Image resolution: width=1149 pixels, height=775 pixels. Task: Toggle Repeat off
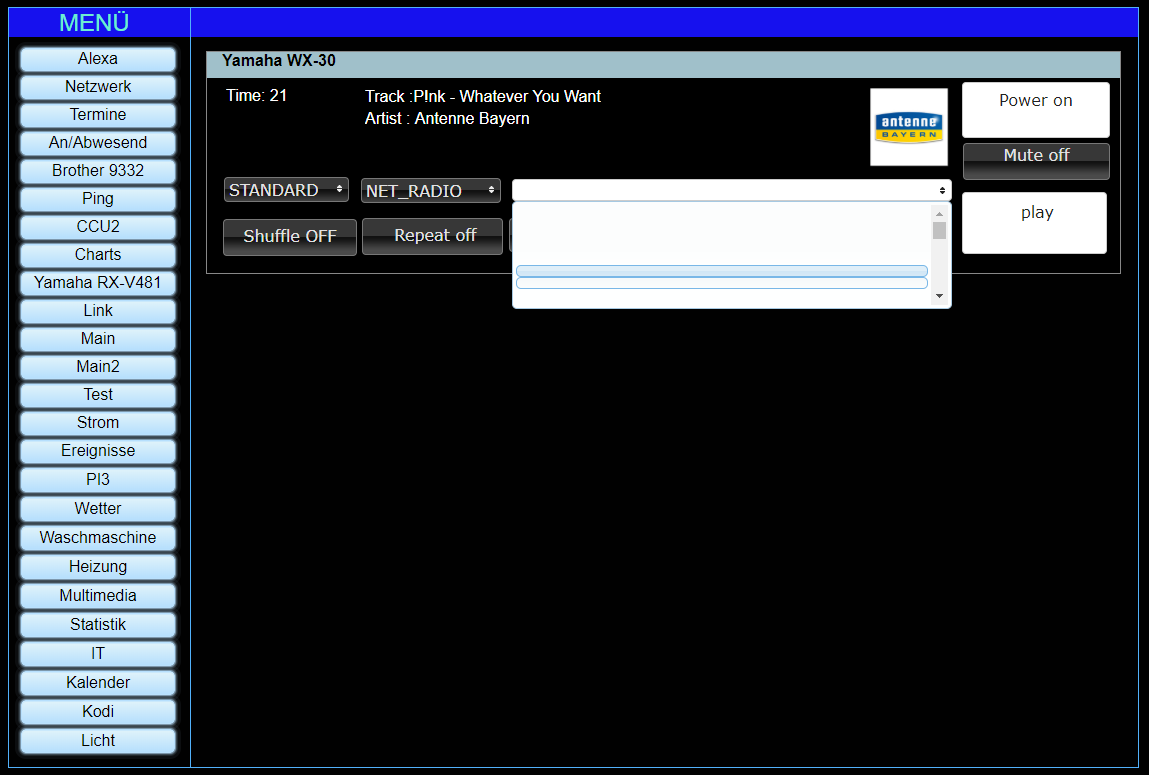coord(432,236)
